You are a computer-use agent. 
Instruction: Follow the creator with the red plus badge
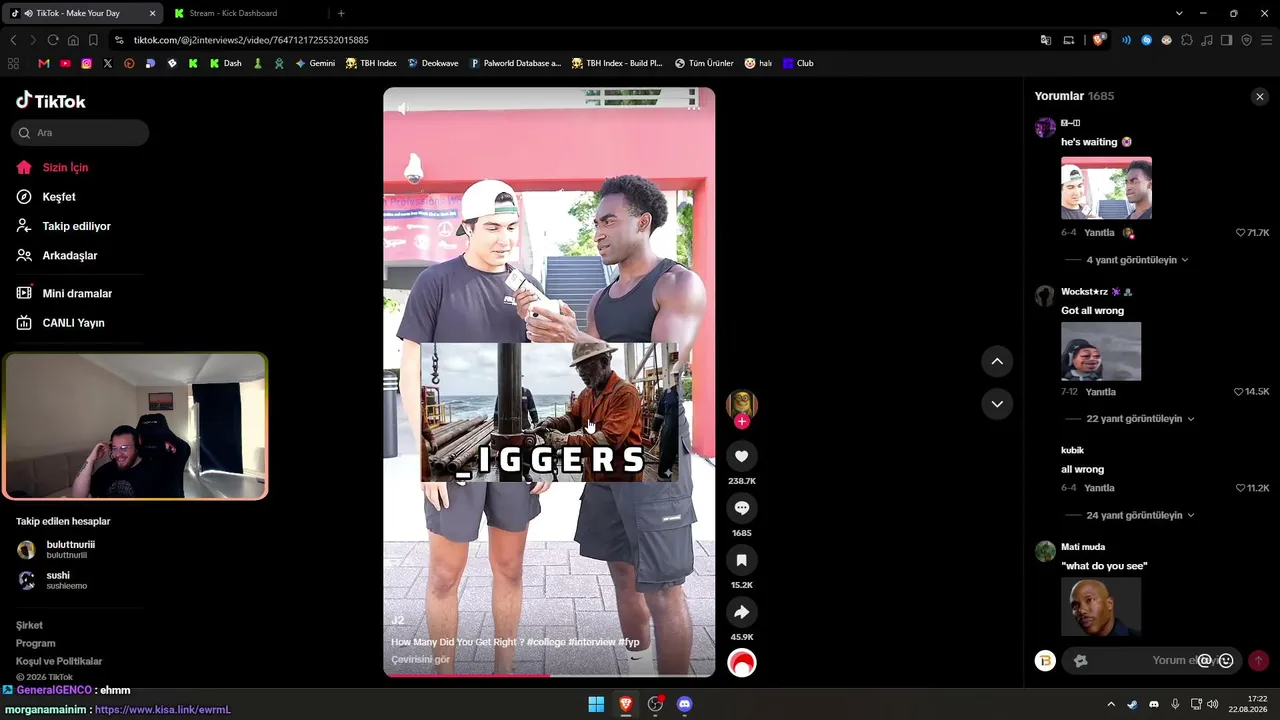741,422
